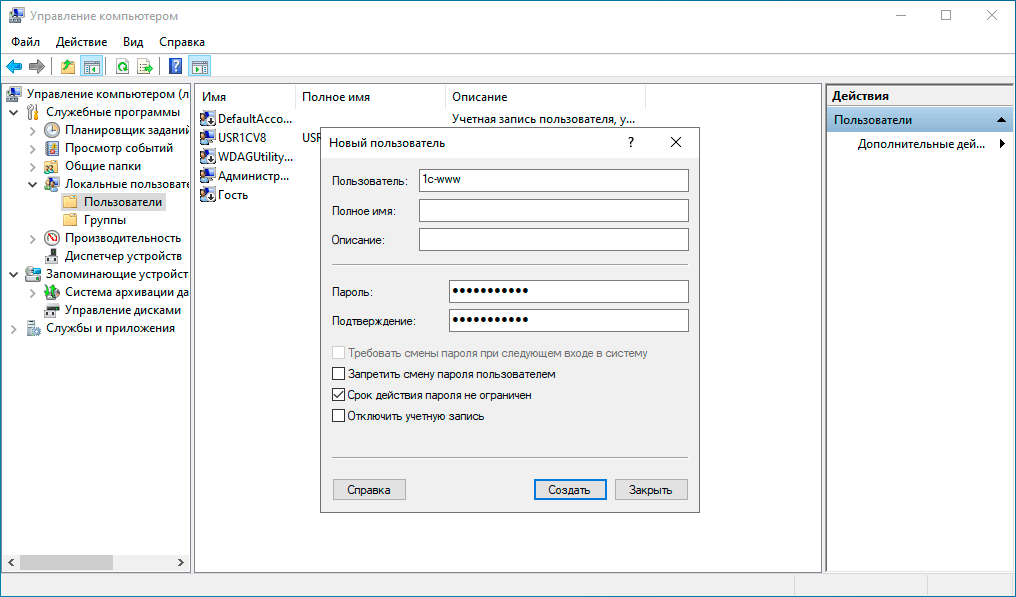The image size is (1016, 597).
Task: Click the Описание input field
Action: [x=553, y=239]
